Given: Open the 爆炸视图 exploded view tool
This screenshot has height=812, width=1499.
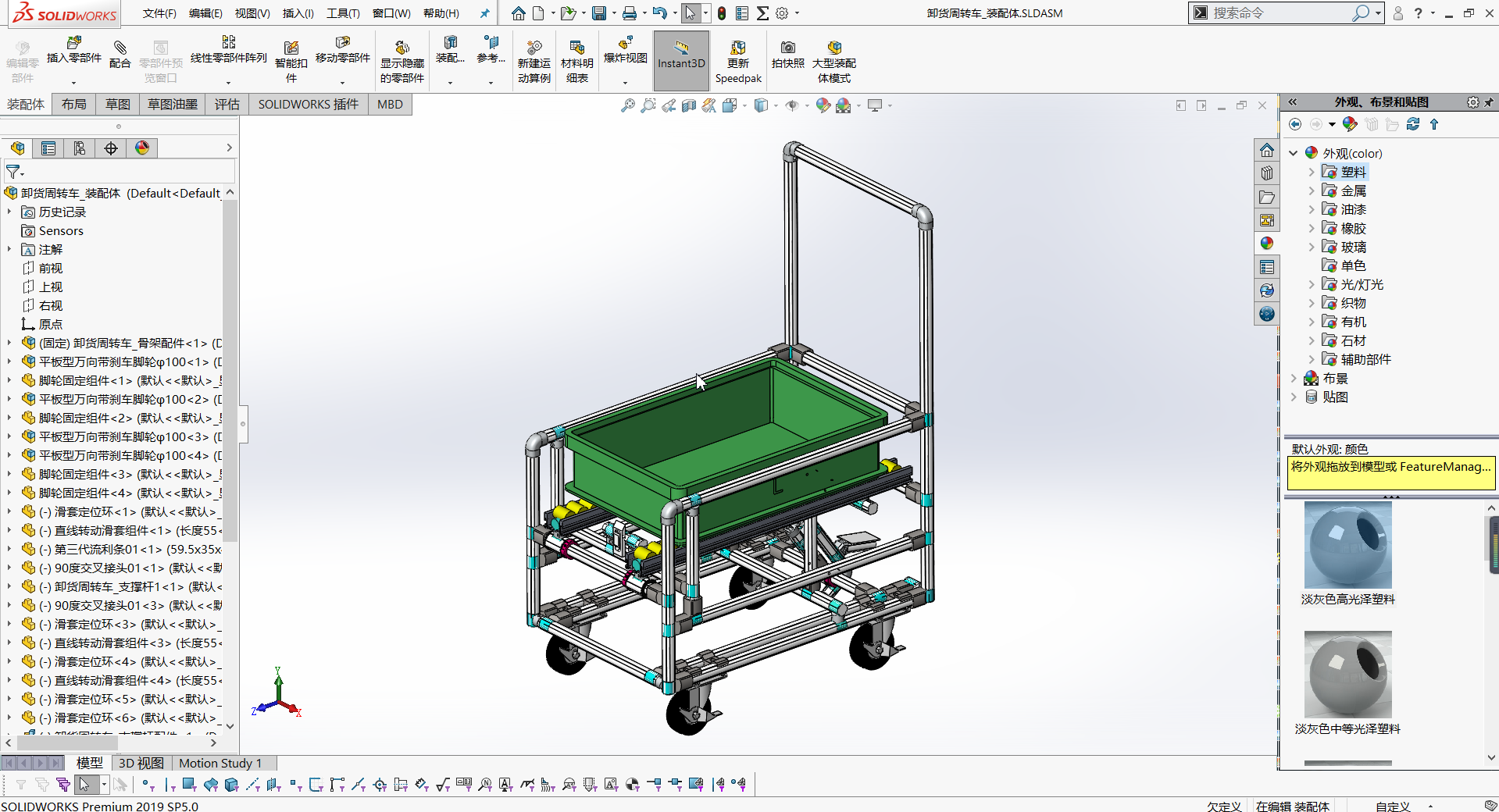Looking at the screenshot, I should pyautogui.click(x=625, y=52).
